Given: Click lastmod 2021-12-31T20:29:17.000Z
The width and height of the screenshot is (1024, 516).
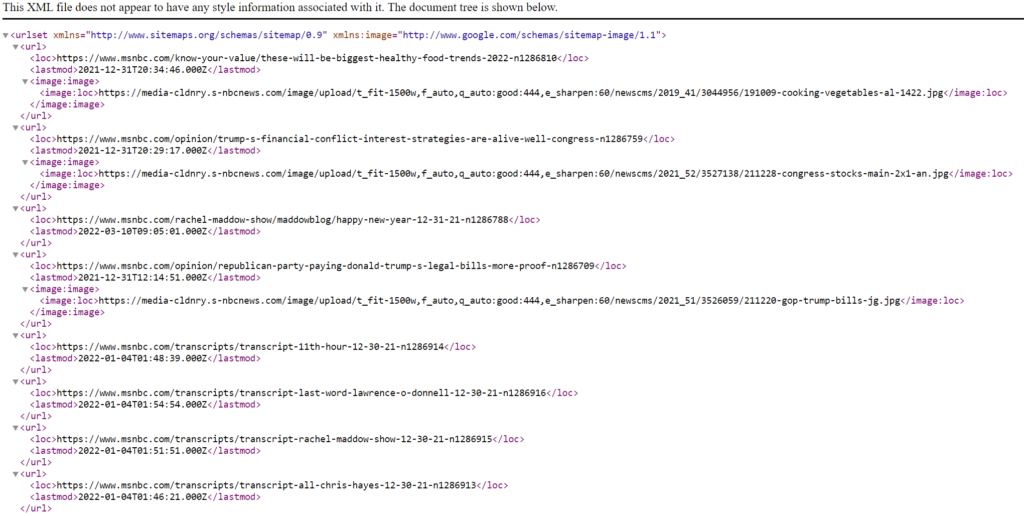Looking at the screenshot, I should (143, 151).
